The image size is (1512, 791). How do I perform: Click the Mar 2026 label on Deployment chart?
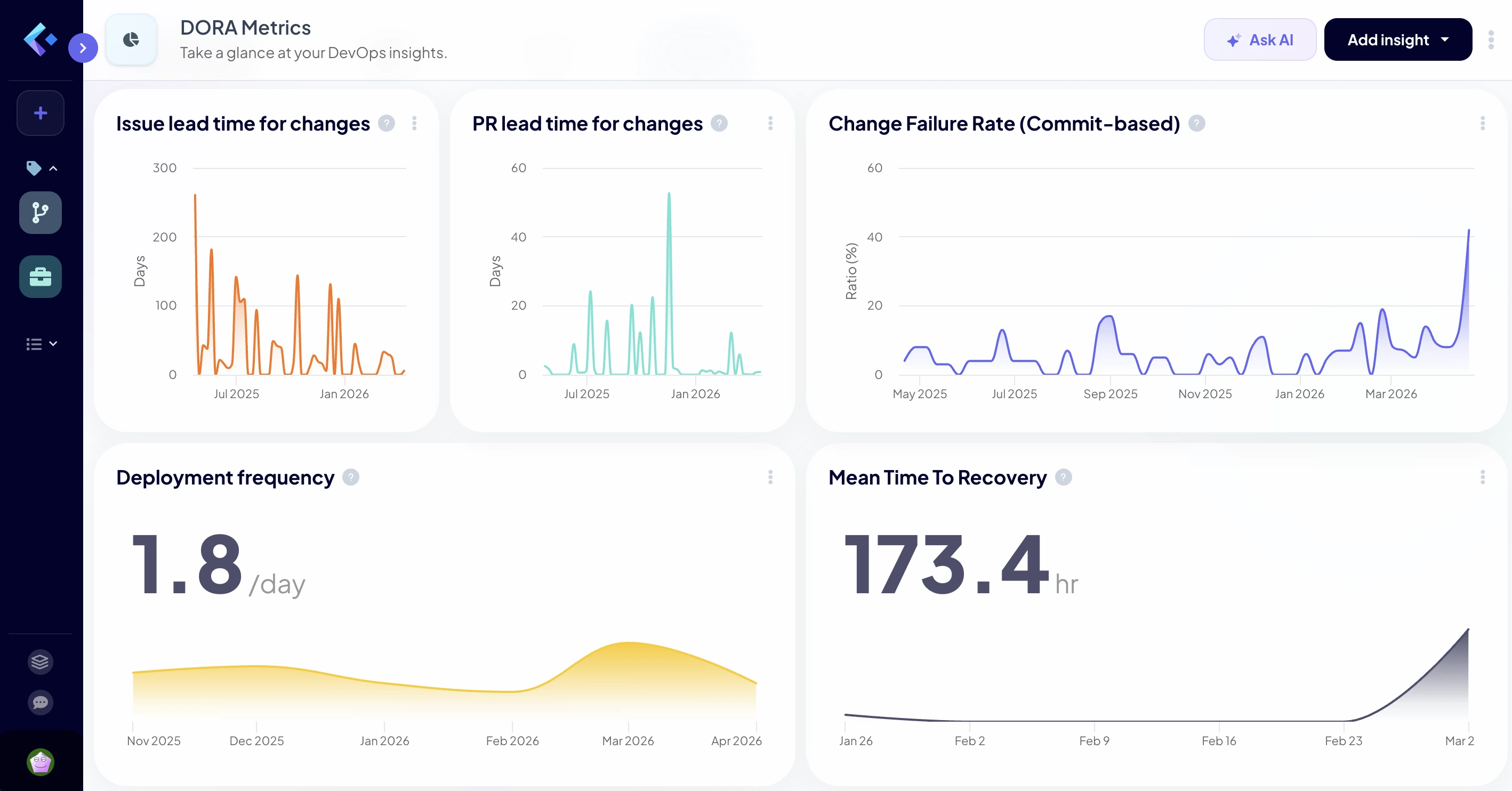[628, 740]
